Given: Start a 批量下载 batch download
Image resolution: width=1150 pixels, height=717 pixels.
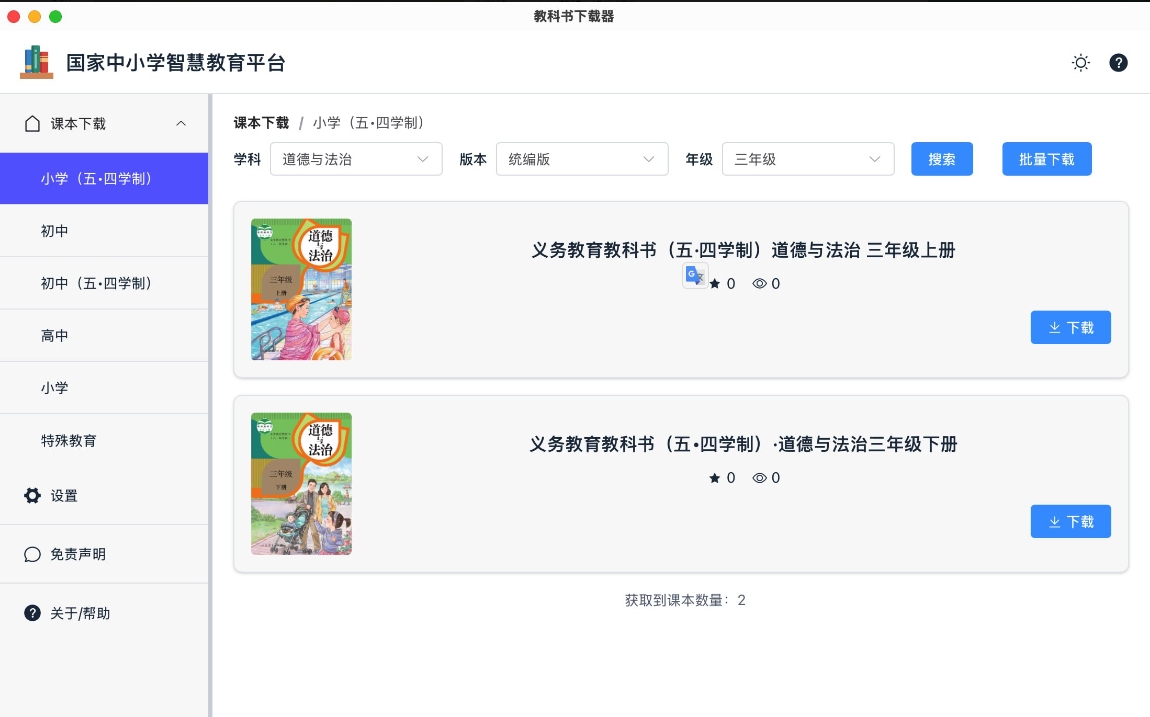Looking at the screenshot, I should click(x=1047, y=158).
